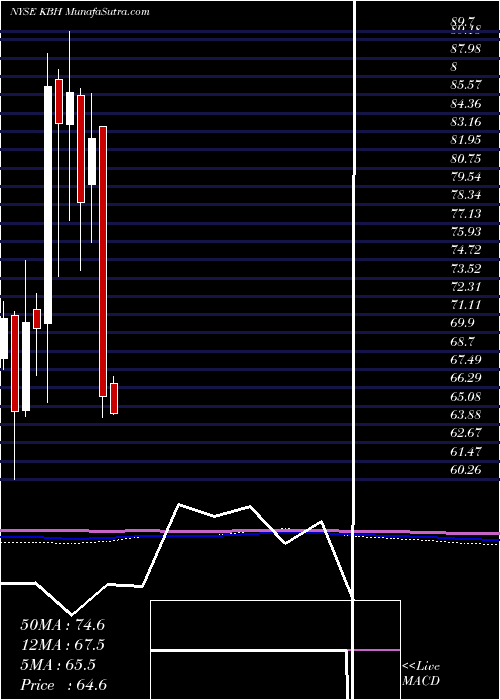Click the Price : 64.6 reading
Screen dimensions: 500x700
coord(63,685)
